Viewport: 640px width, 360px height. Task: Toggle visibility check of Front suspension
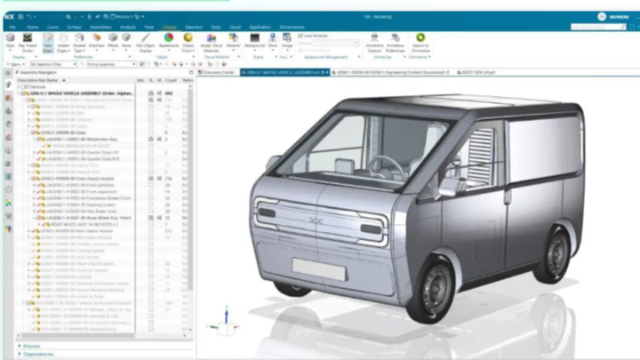[40, 191]
